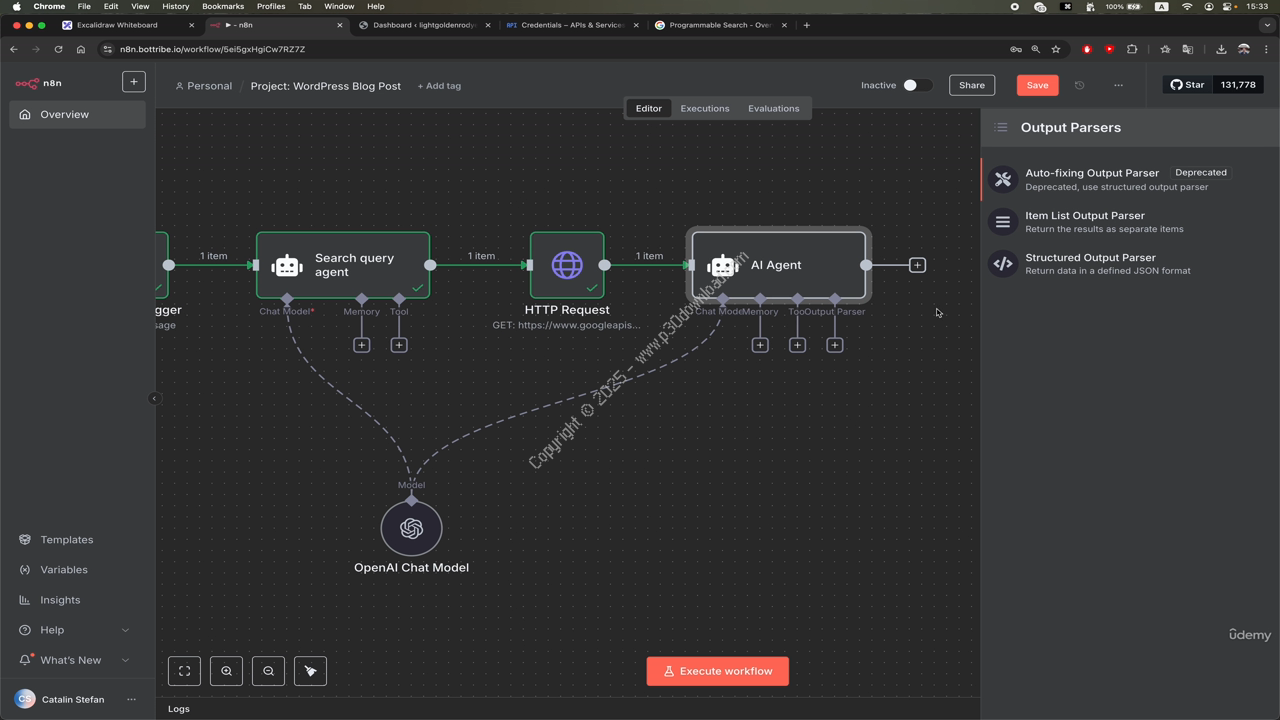Open the Overview page
The width and height of the screenshot is (1280, 720).
77,115
